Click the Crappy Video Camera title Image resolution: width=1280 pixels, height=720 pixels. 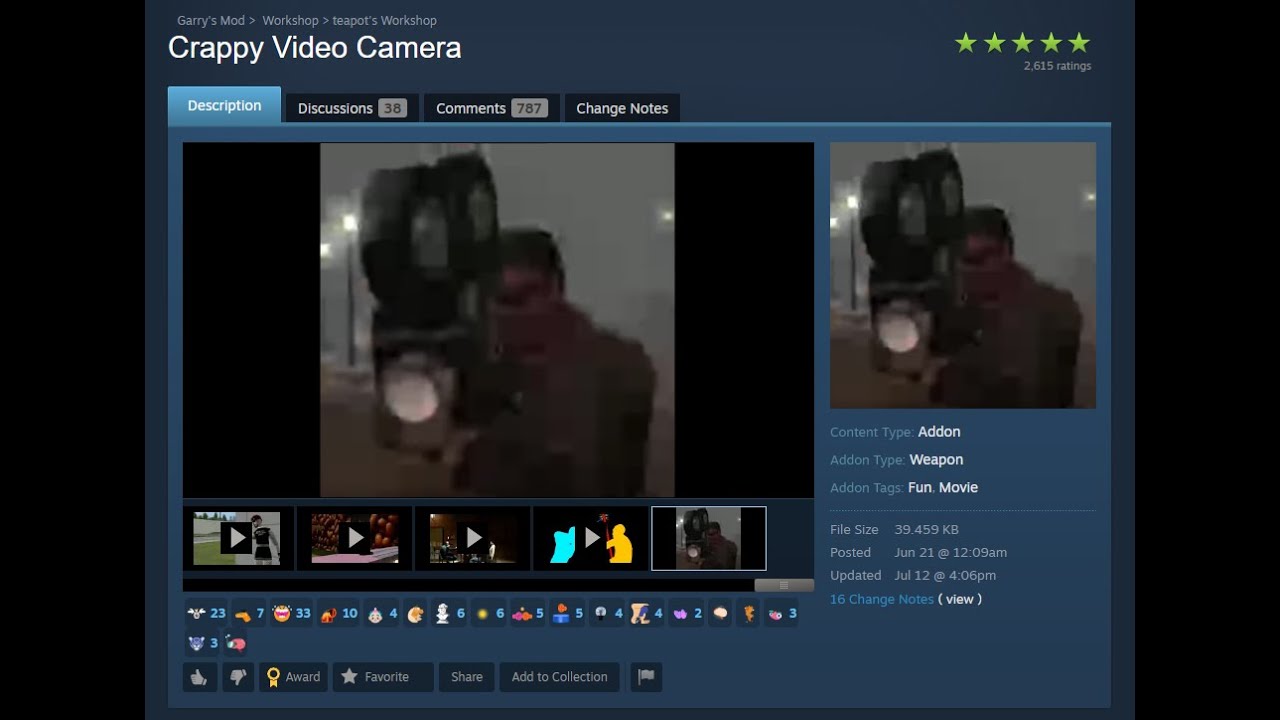click(315, 48)
